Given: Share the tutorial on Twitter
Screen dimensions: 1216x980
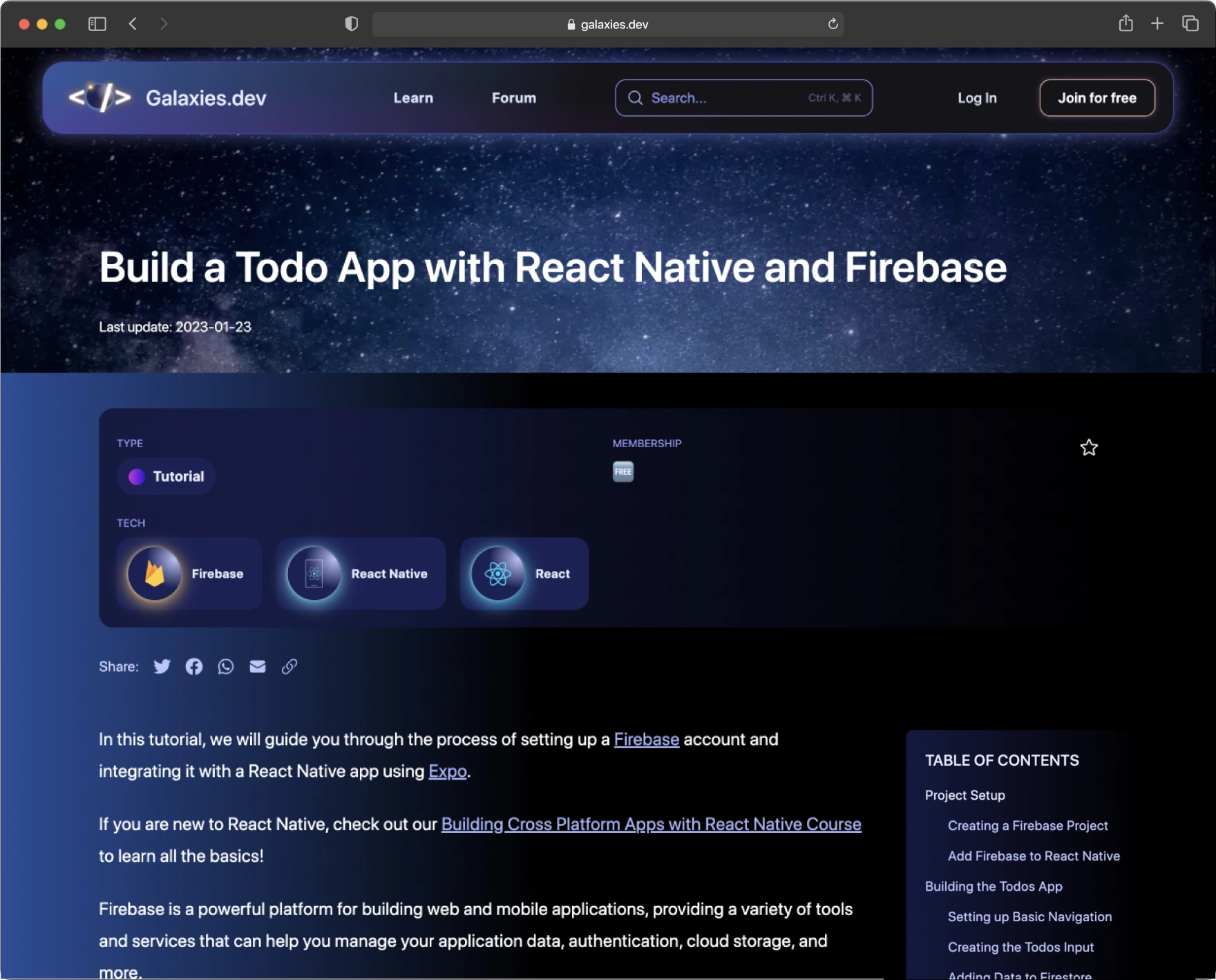Looking at the screenshot, I should click(162, 666).
